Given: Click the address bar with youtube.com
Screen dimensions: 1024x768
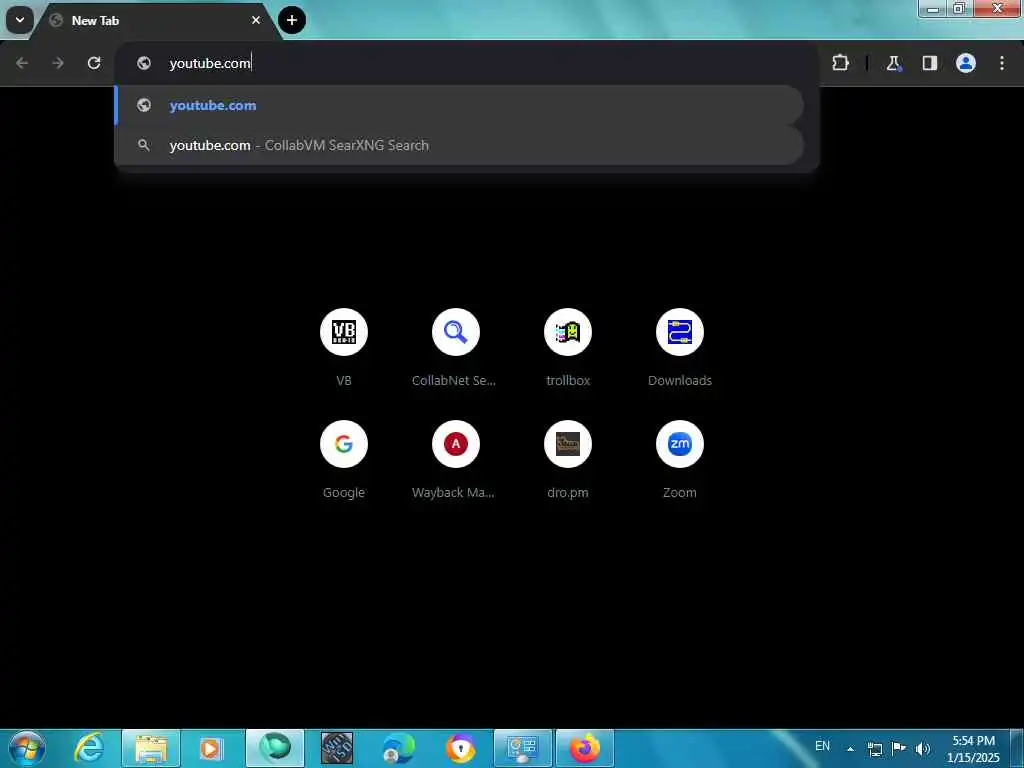Looking at the screenshot, I should [x=466, y=63].
